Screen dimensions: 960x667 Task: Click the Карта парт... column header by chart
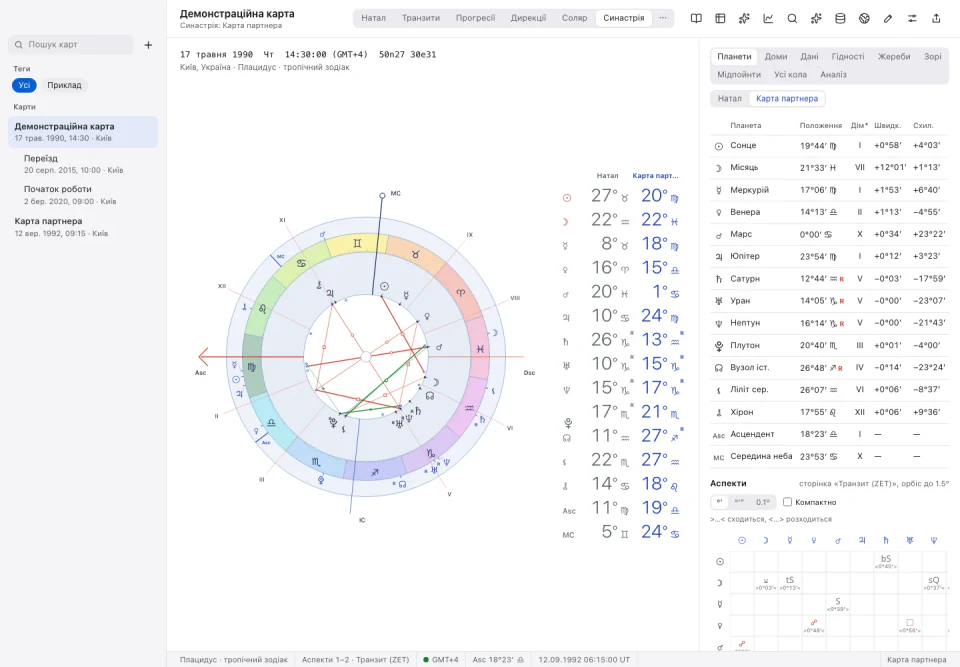(655, 176)
